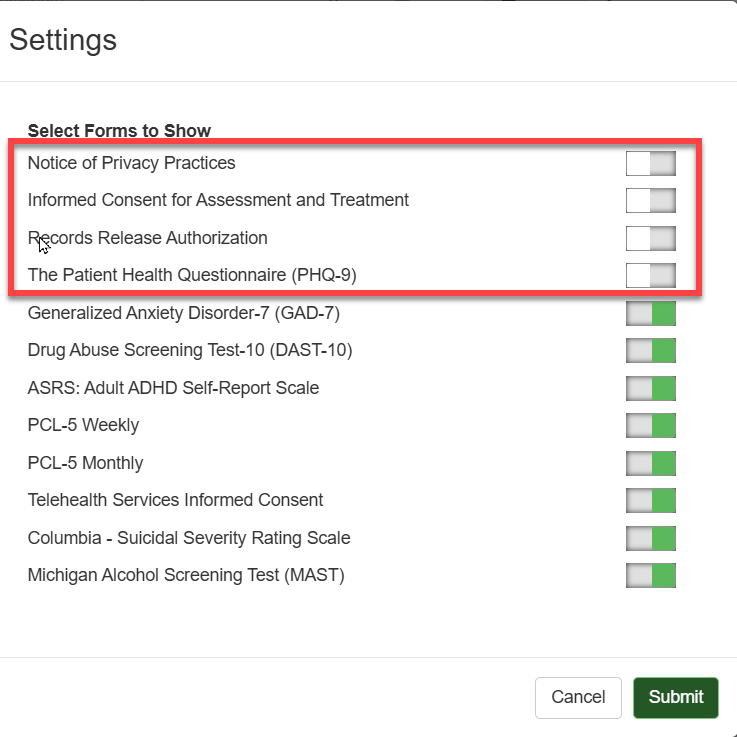Click the Notice of Privacy Practices label text

(131, 163)
